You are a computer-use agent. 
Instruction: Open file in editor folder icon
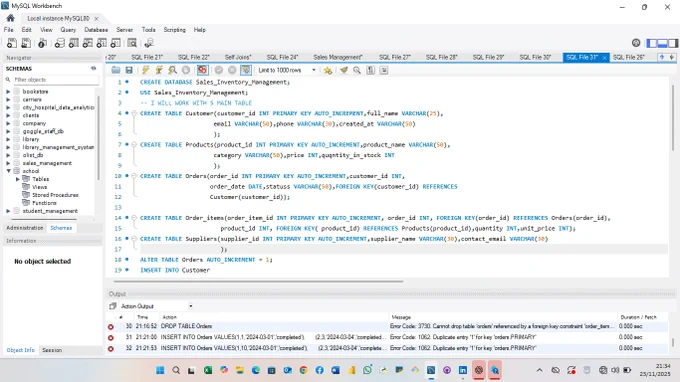(116, 70)
